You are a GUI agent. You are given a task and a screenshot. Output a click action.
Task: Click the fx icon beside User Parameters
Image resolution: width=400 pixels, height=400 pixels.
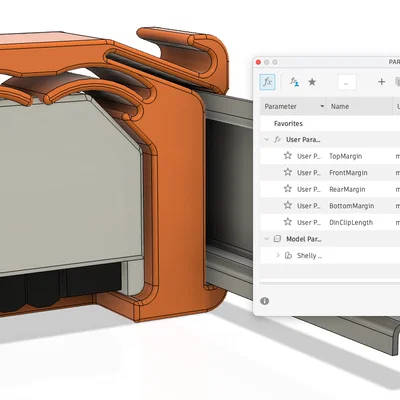(x=277, y=139)
